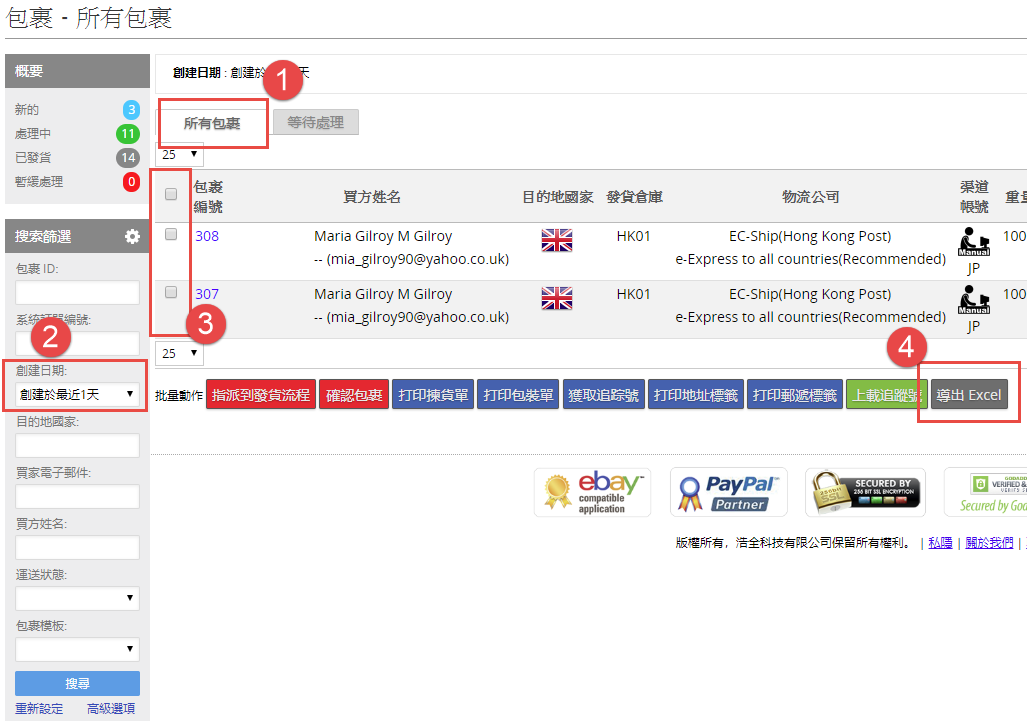The image size is (1027, 721).
Task: Click Manual channel icon in row 308
Action: (x=973, y=242)
